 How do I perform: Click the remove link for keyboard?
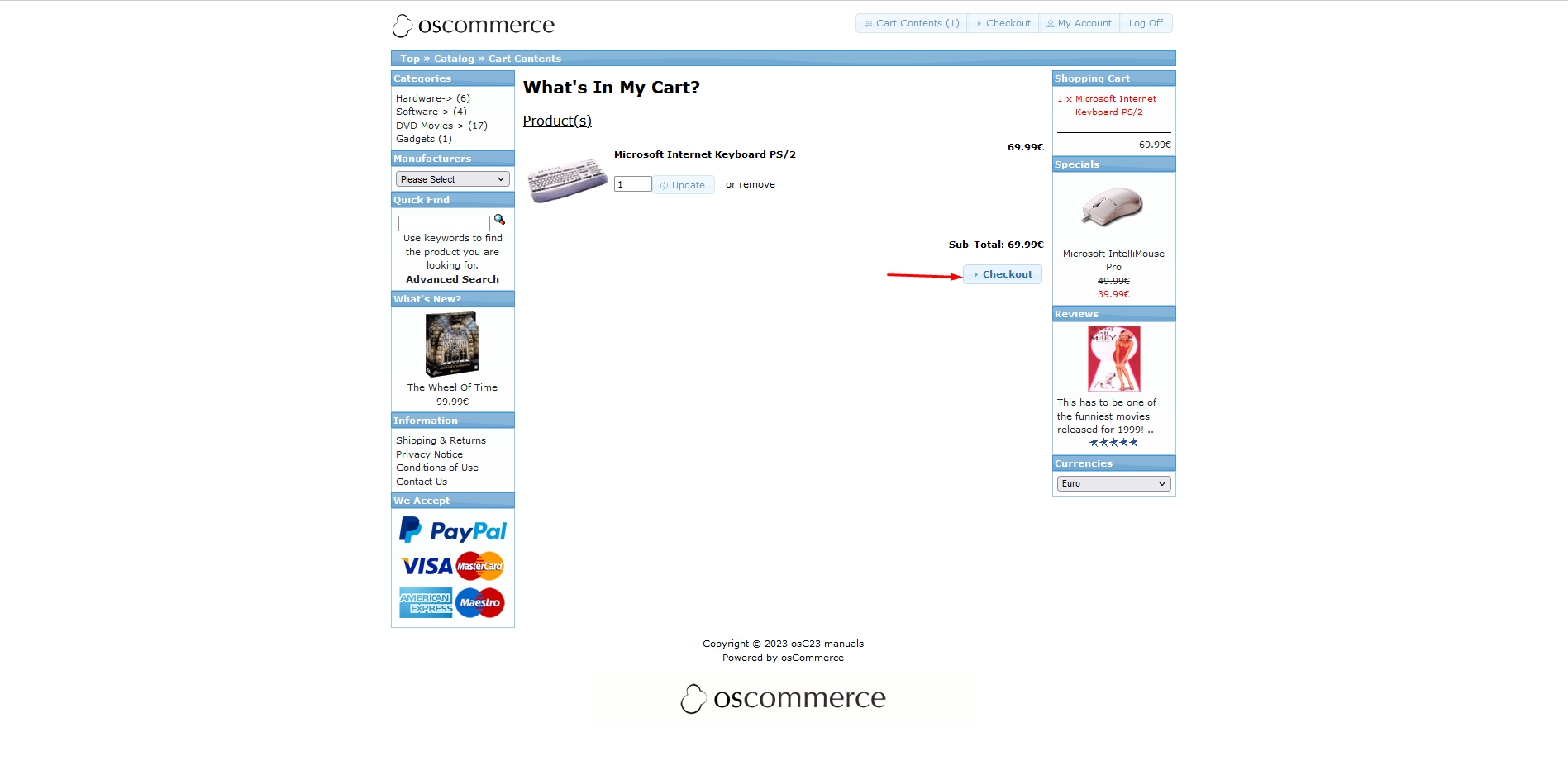[757, 184]
